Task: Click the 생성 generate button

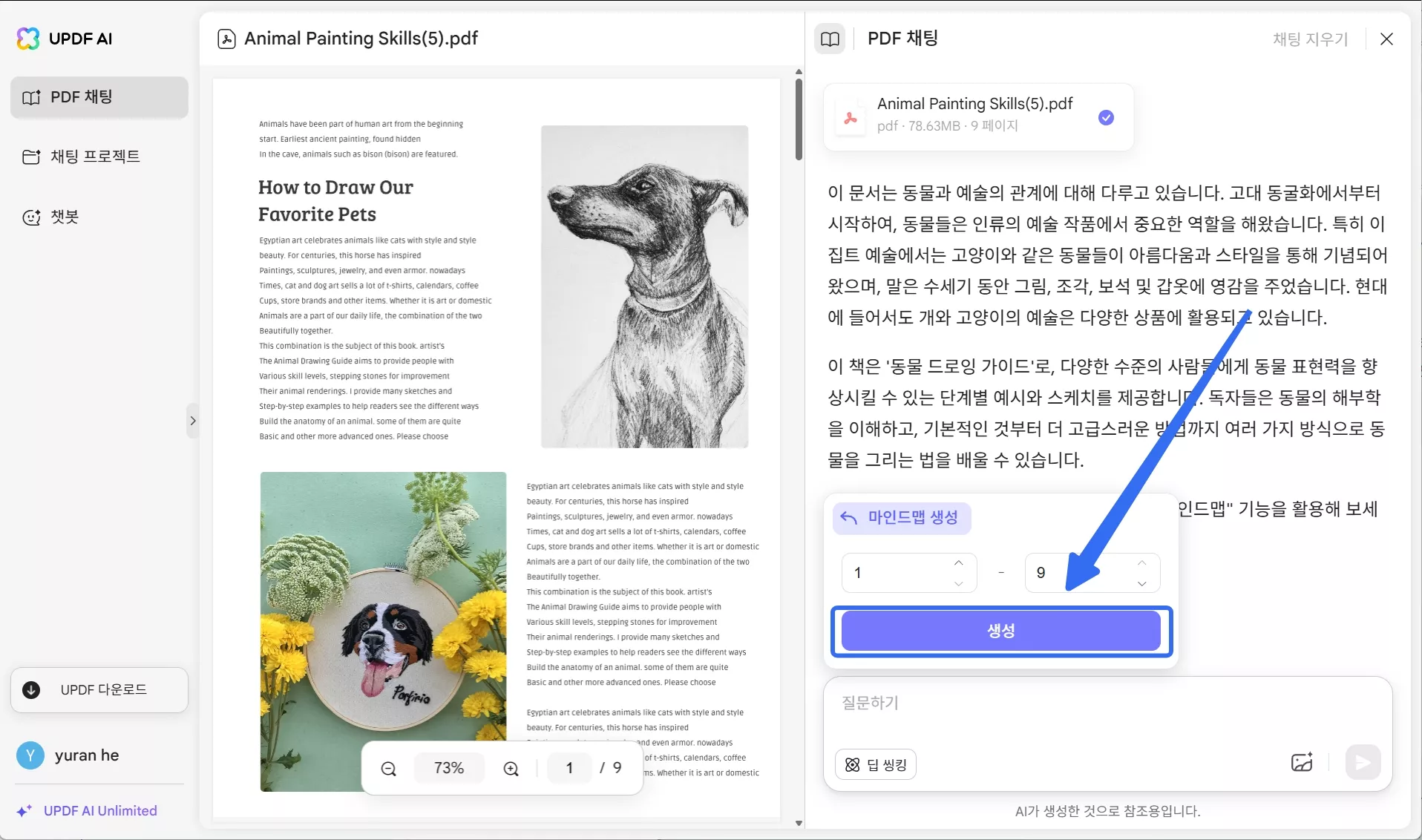Action: [x=1000, y=631]
